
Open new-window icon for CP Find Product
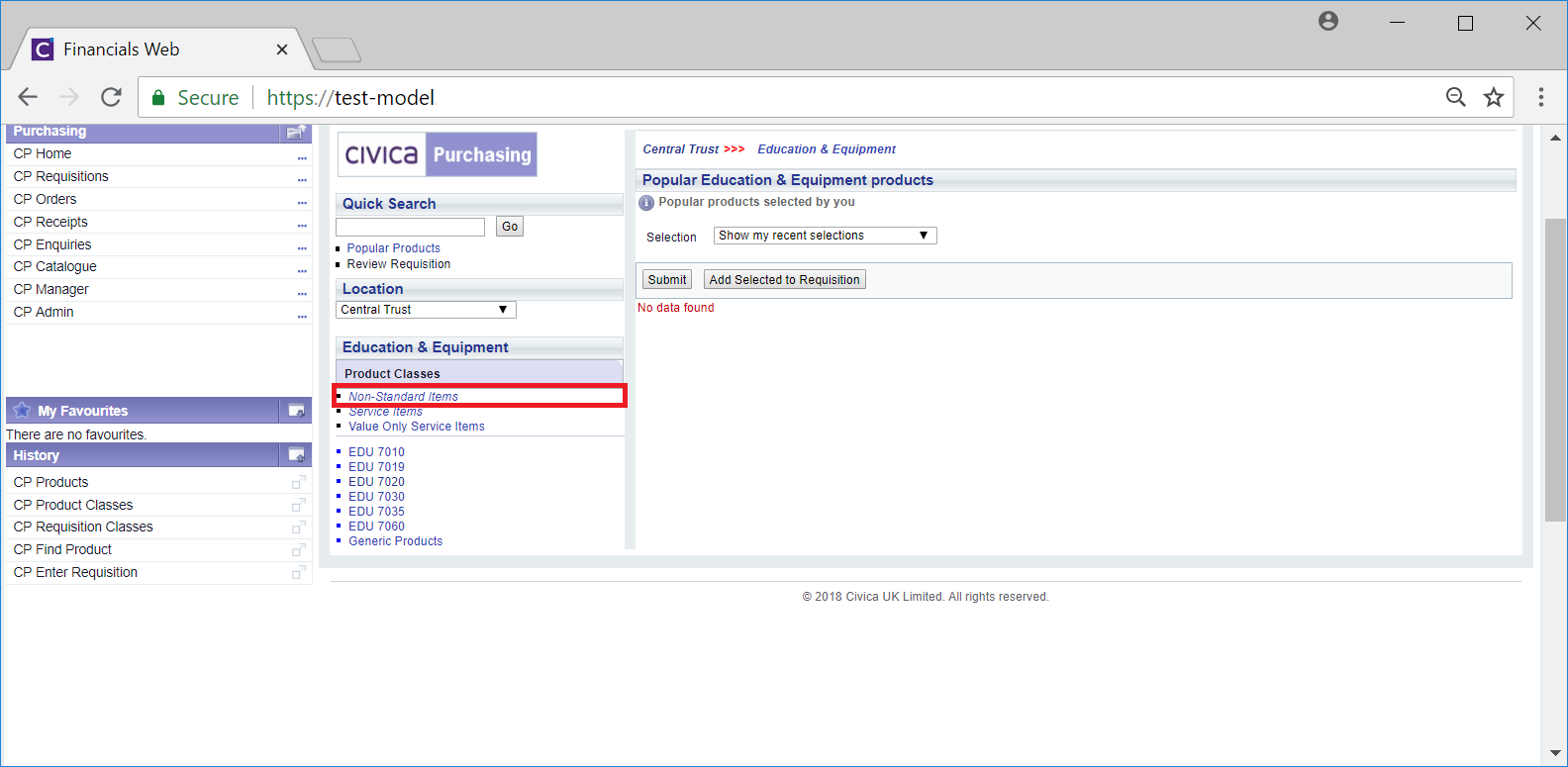[x=298, y=549]
